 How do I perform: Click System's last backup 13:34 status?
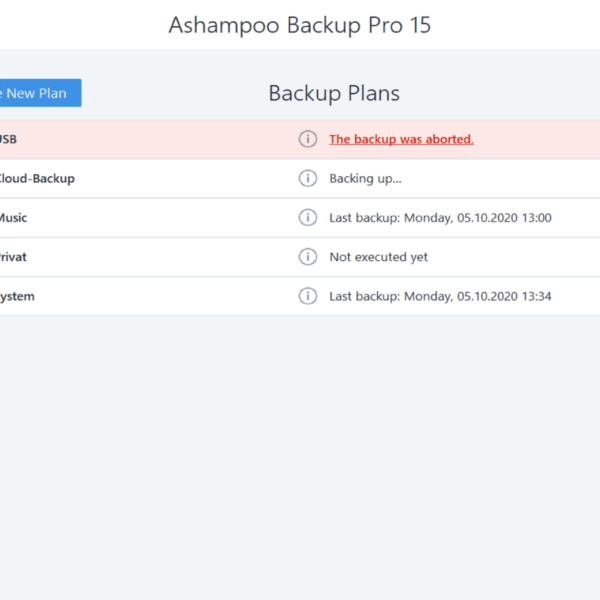tap(440, 296)
